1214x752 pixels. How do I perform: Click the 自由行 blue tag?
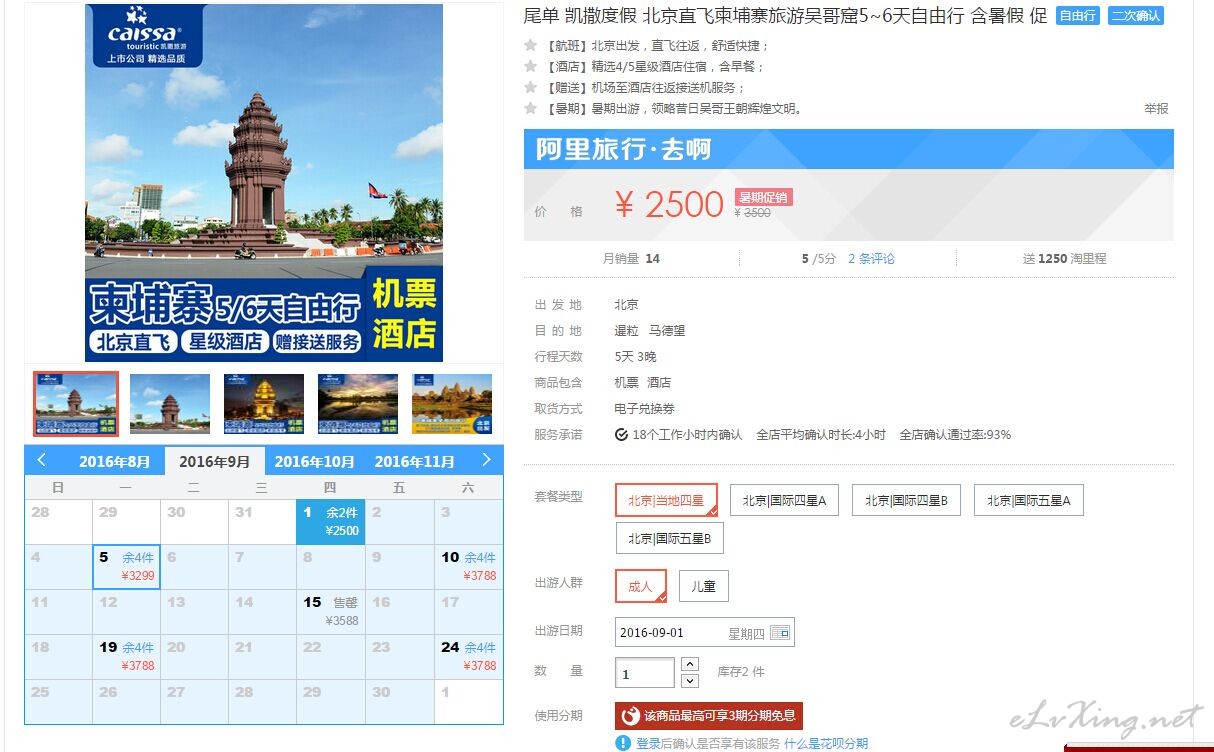pyautogui.click(x=1078, y=16)
